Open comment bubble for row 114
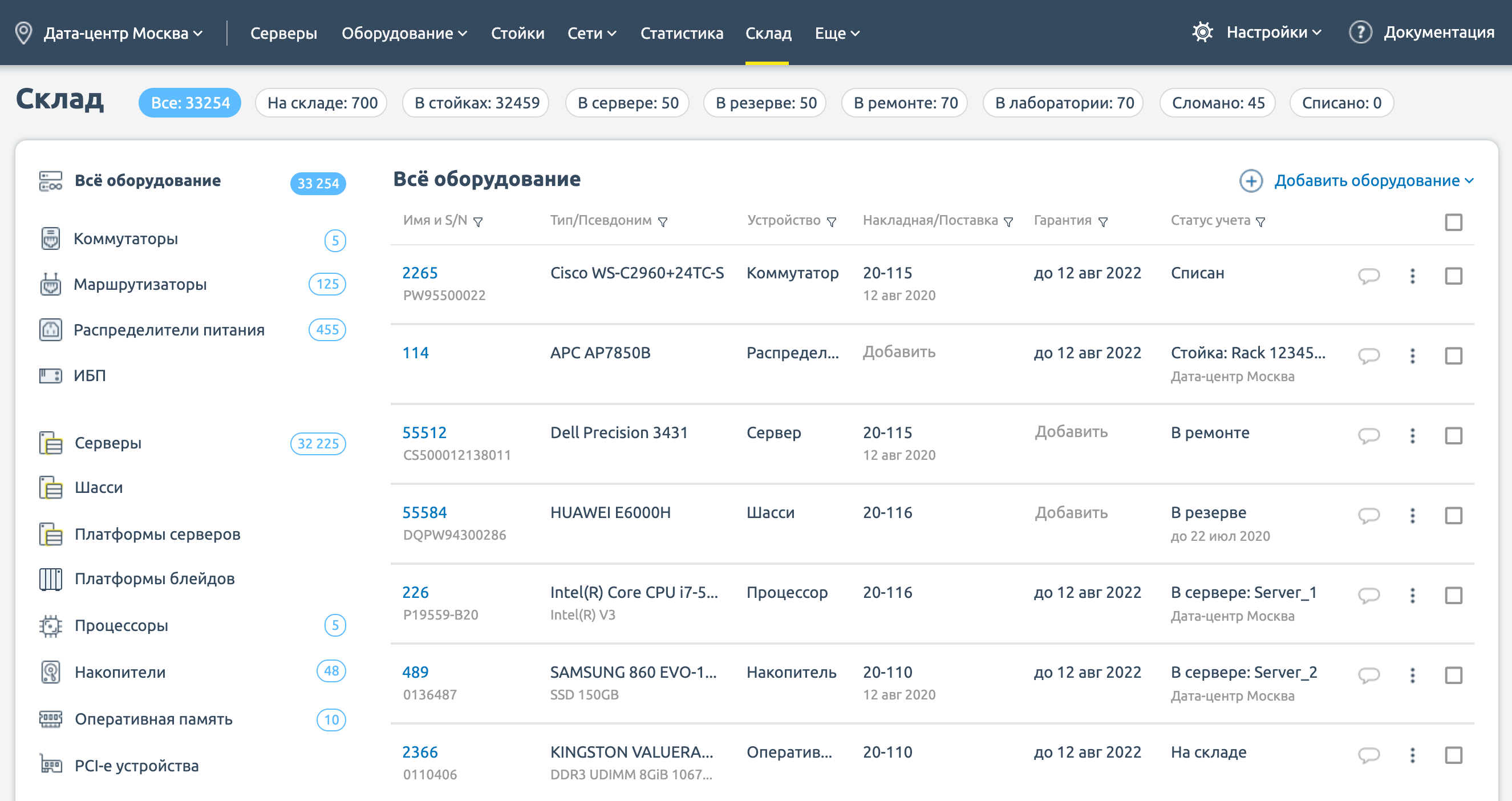 coord(1369,356)
